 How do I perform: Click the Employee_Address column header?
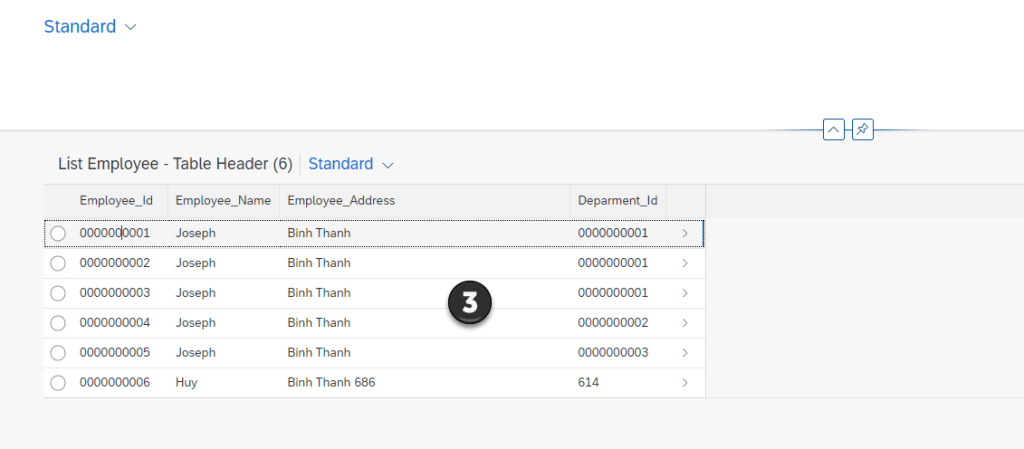pos(341,200)
